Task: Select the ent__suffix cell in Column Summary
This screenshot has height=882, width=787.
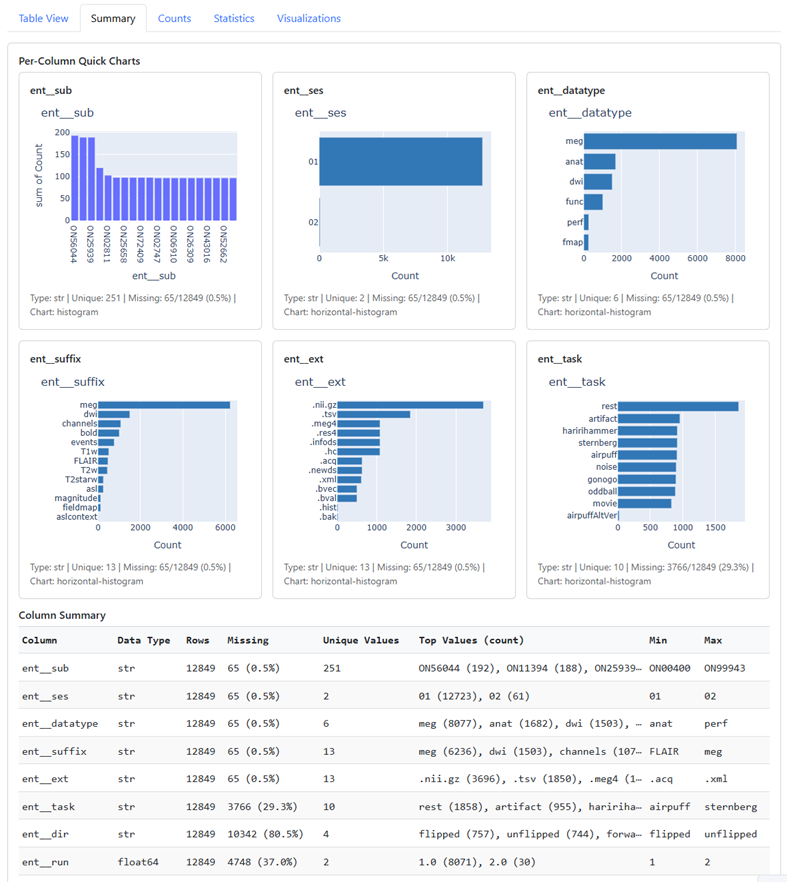Action: coord(54,752)
